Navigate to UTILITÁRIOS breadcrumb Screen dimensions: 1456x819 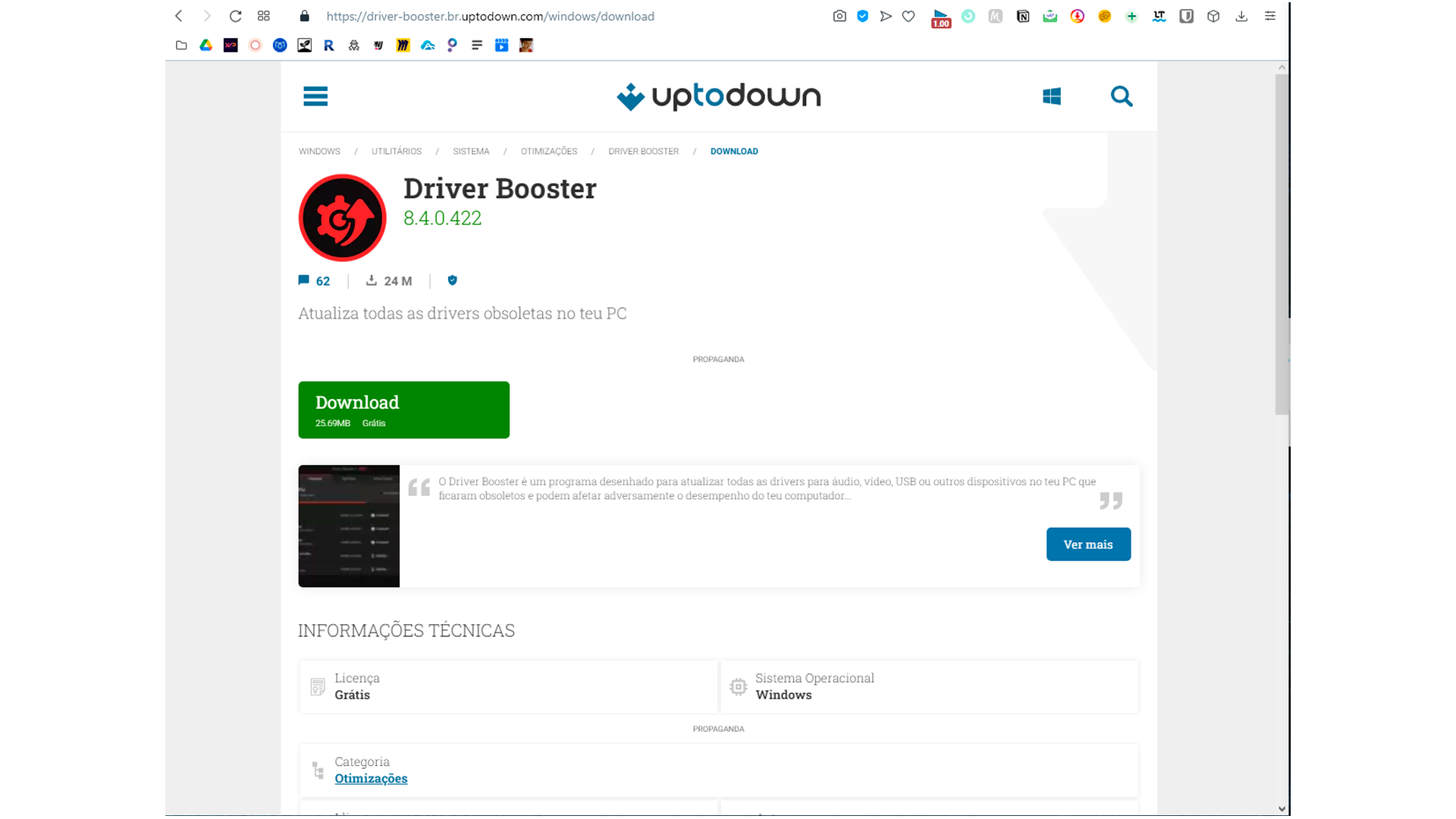click(397, 152)
